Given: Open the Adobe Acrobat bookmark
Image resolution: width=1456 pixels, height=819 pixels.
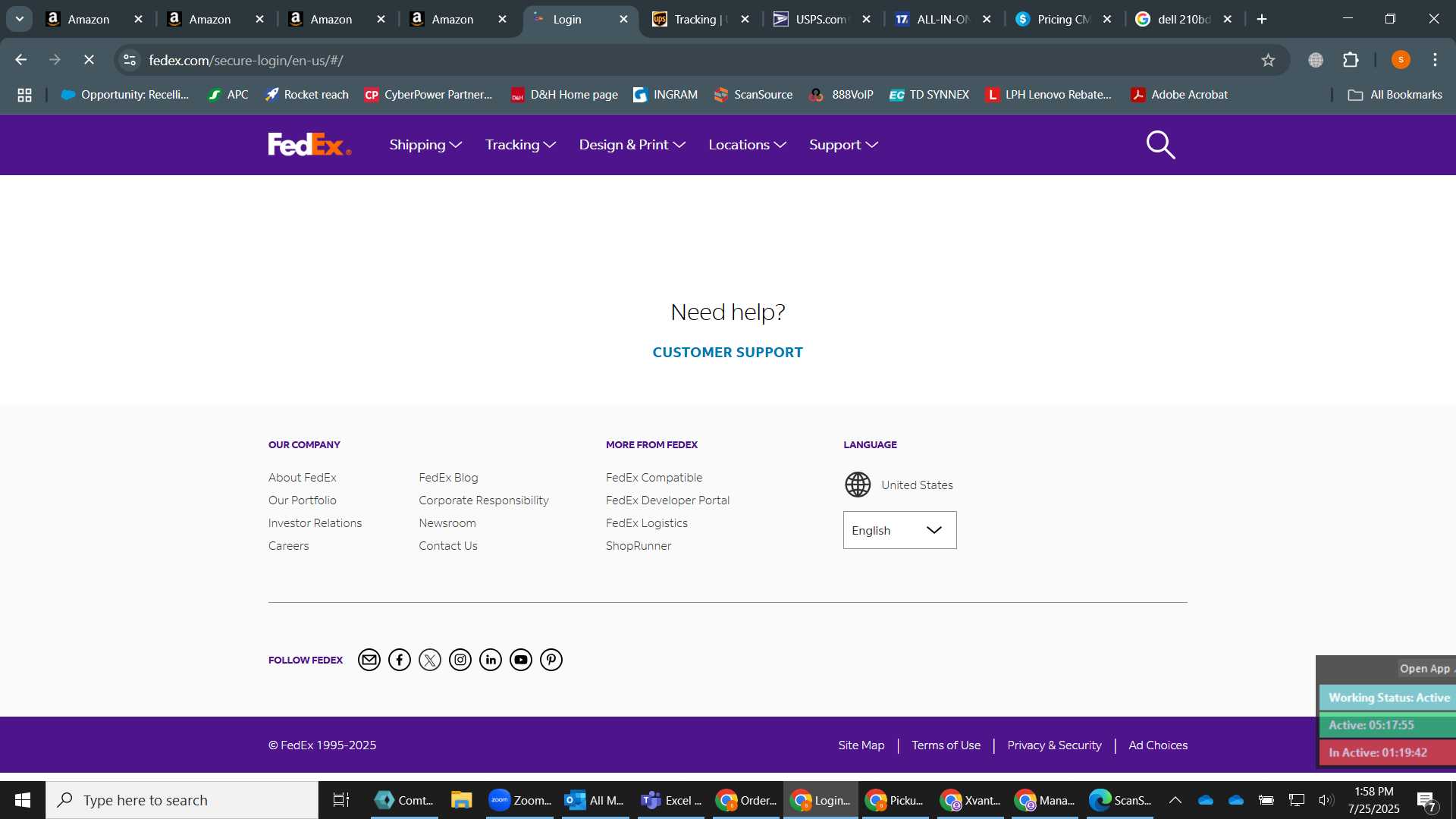Looking at the screenshot, I should tap(1179, 95).
